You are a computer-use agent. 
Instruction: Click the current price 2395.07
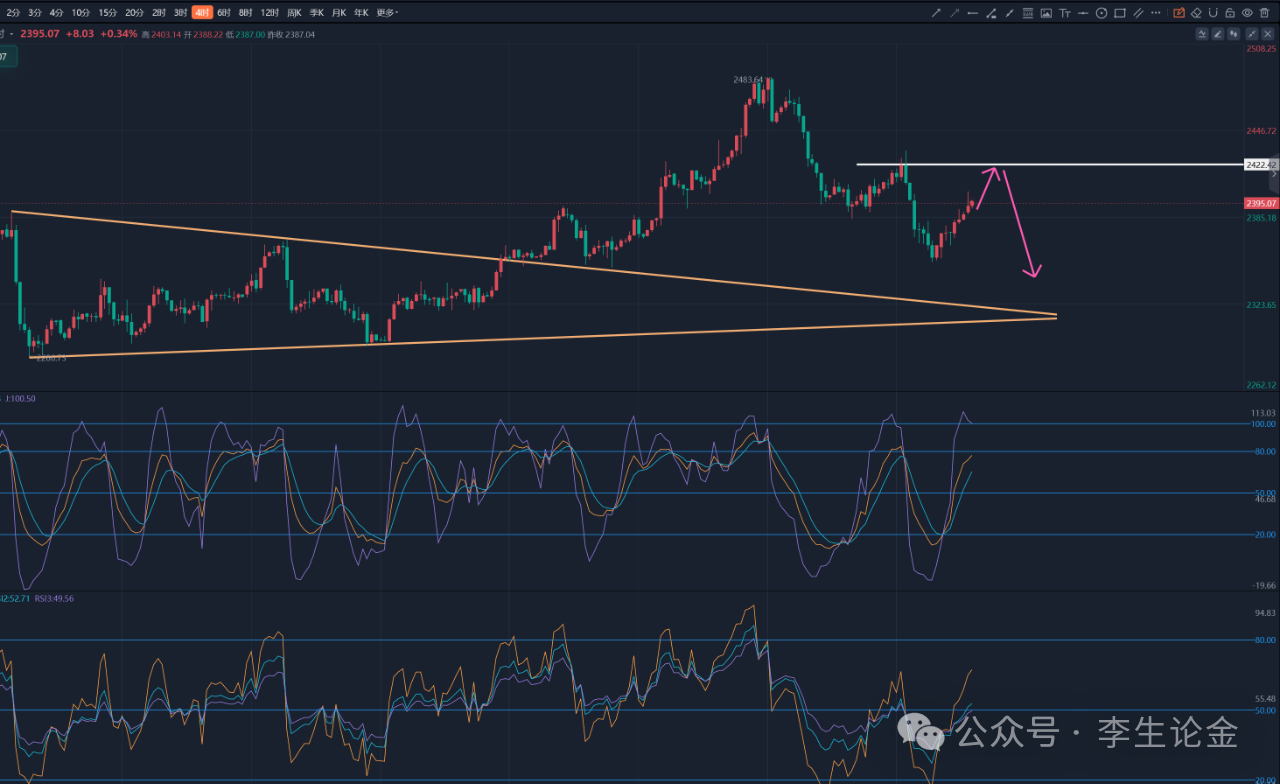click(x=40, y=34)
